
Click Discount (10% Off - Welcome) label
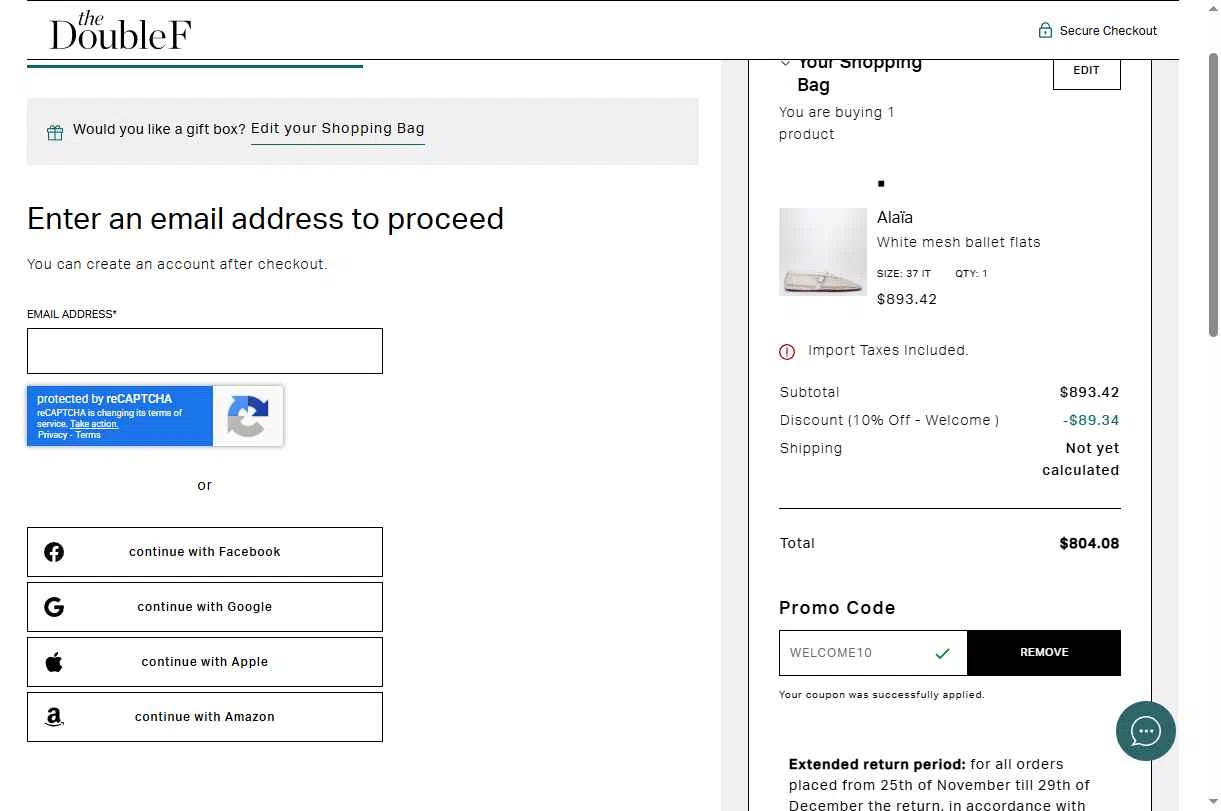coord(889,421)
